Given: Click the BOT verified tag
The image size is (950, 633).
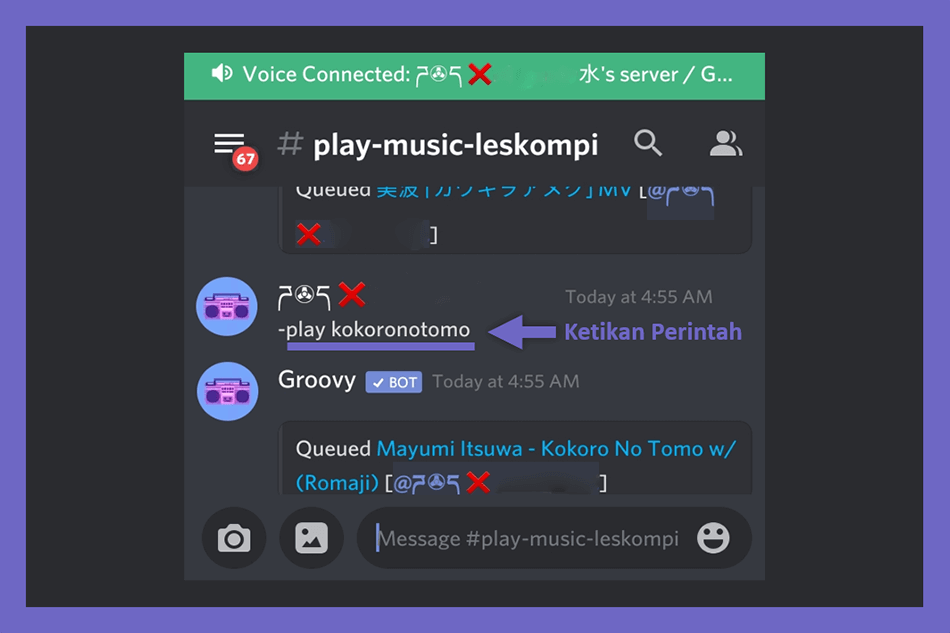Looking at the screenshot, I should 394,382.
